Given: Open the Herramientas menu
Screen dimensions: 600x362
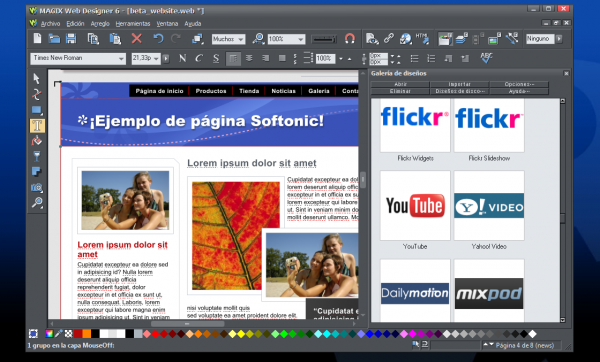Looking at the screenshot, I should pyautogui.click(x=133, y=24).
